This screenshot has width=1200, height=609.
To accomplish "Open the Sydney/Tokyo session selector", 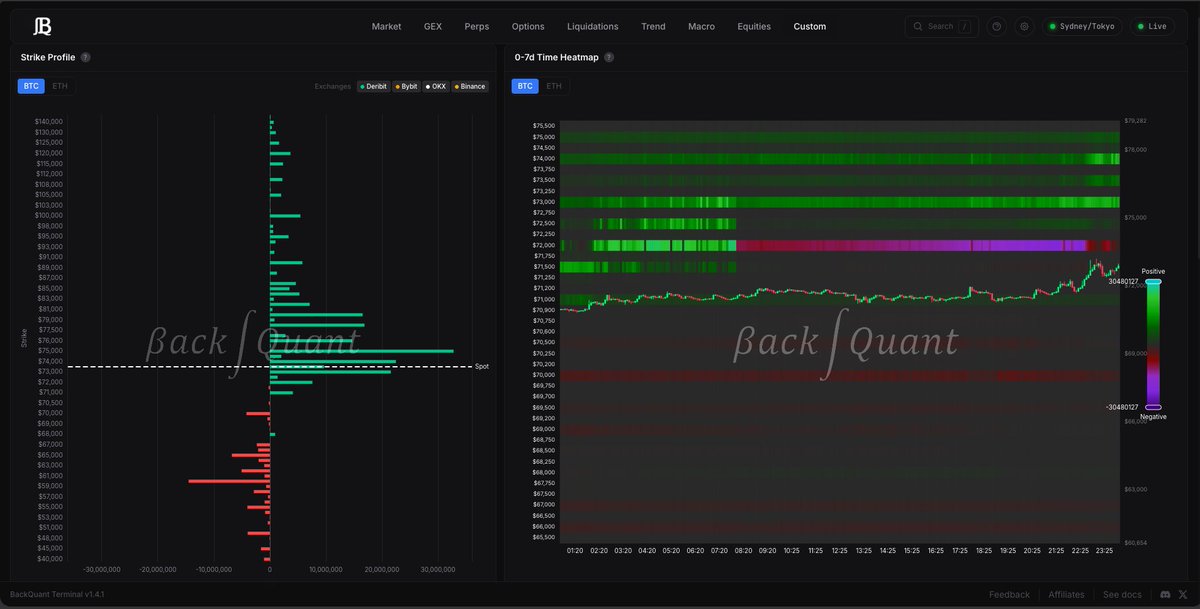I will (1082, 26).
